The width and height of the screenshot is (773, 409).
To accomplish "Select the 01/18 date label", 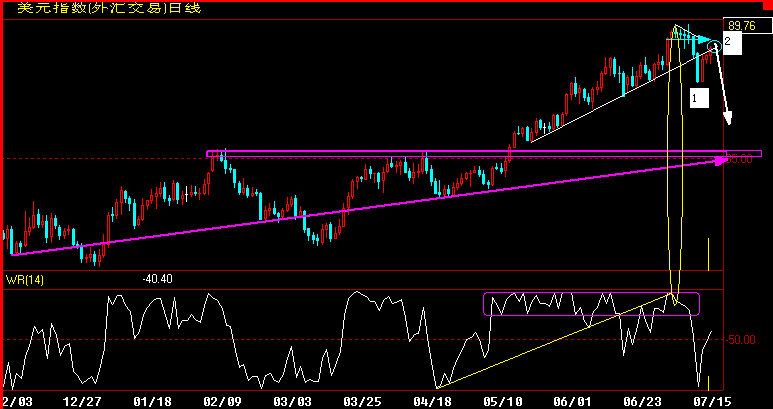I will (152, 402).
